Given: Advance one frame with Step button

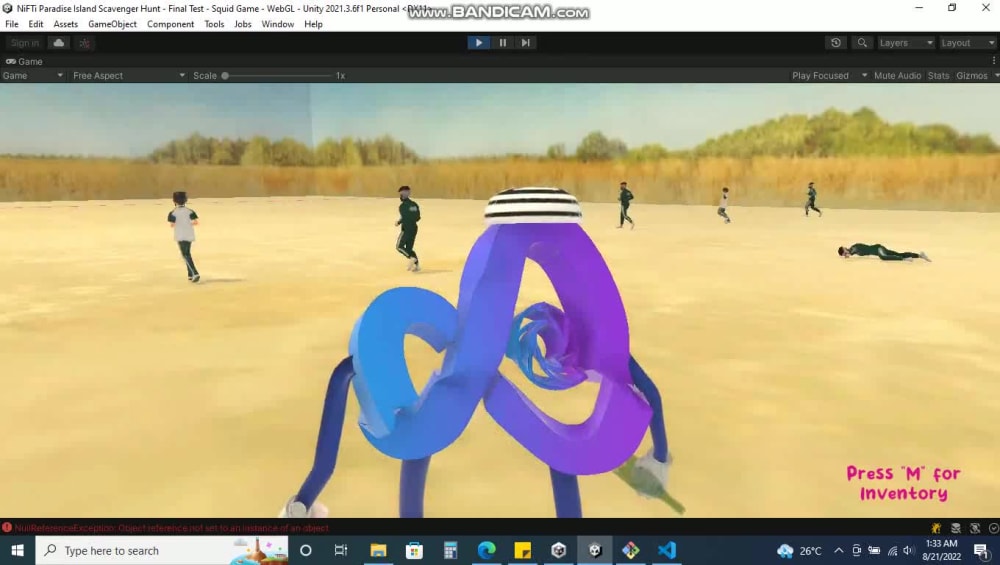Looking at the screenshot, I should coord(526,43).
